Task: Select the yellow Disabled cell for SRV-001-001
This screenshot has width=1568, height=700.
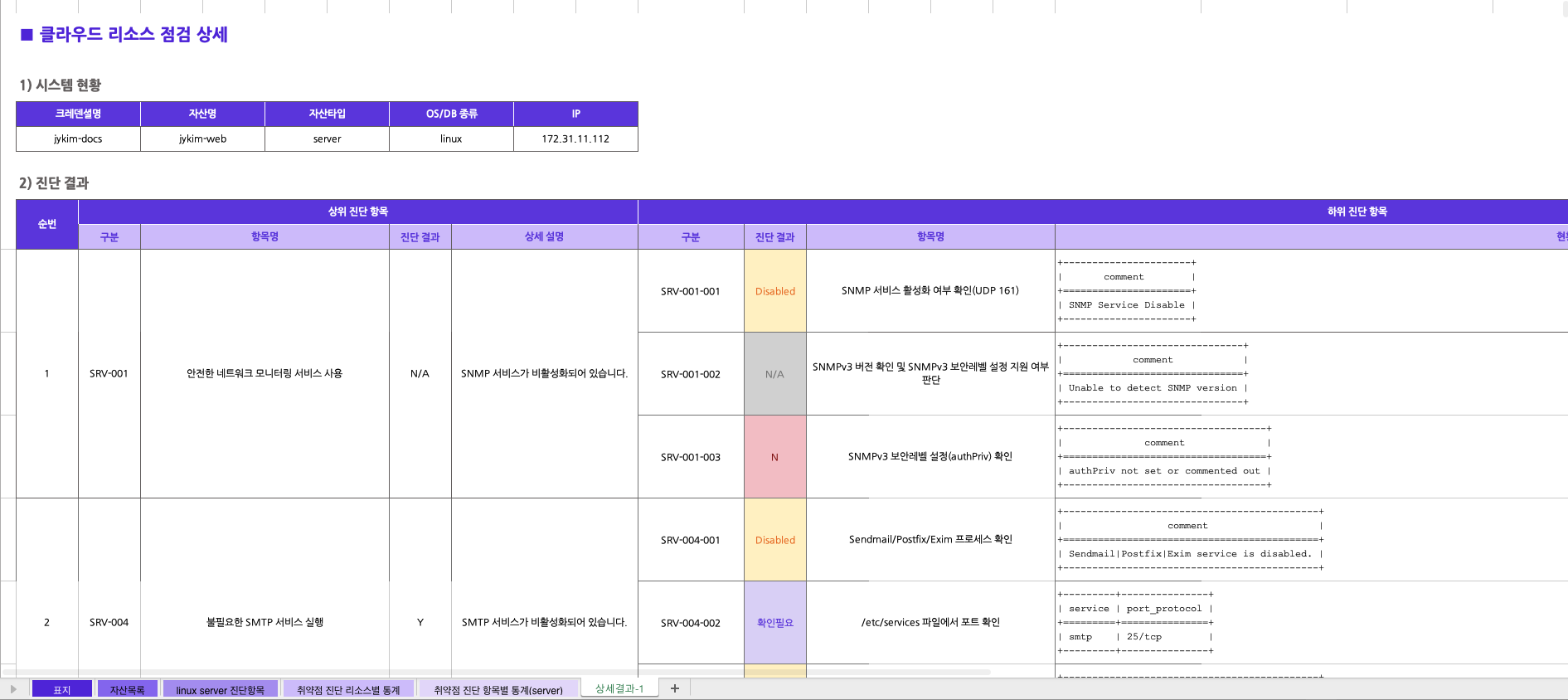Action: (774, 291)
